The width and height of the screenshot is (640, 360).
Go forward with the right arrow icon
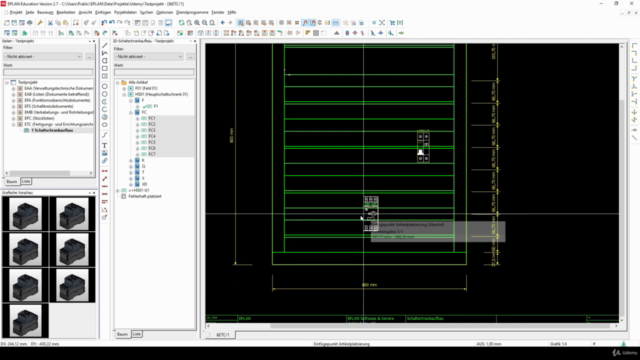230,23
